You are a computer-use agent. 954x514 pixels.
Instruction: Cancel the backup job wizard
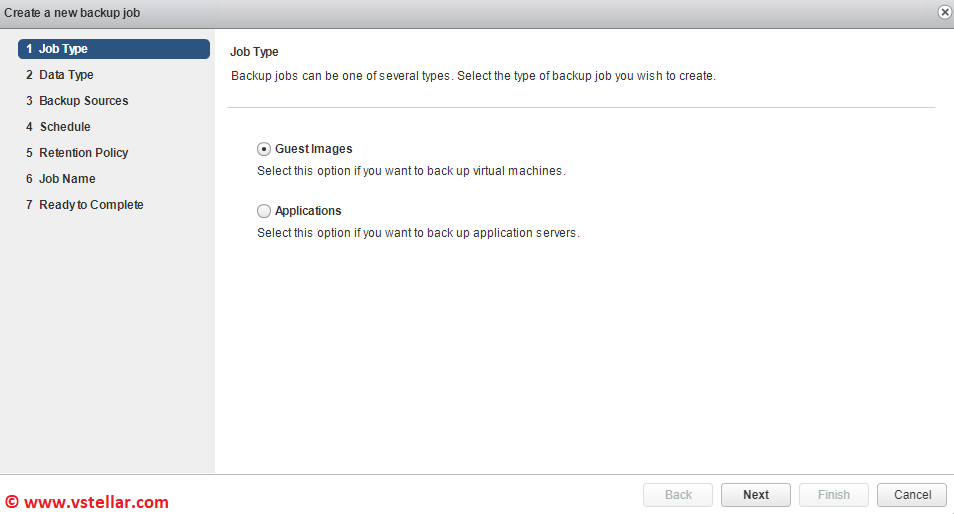click(912, 495)
